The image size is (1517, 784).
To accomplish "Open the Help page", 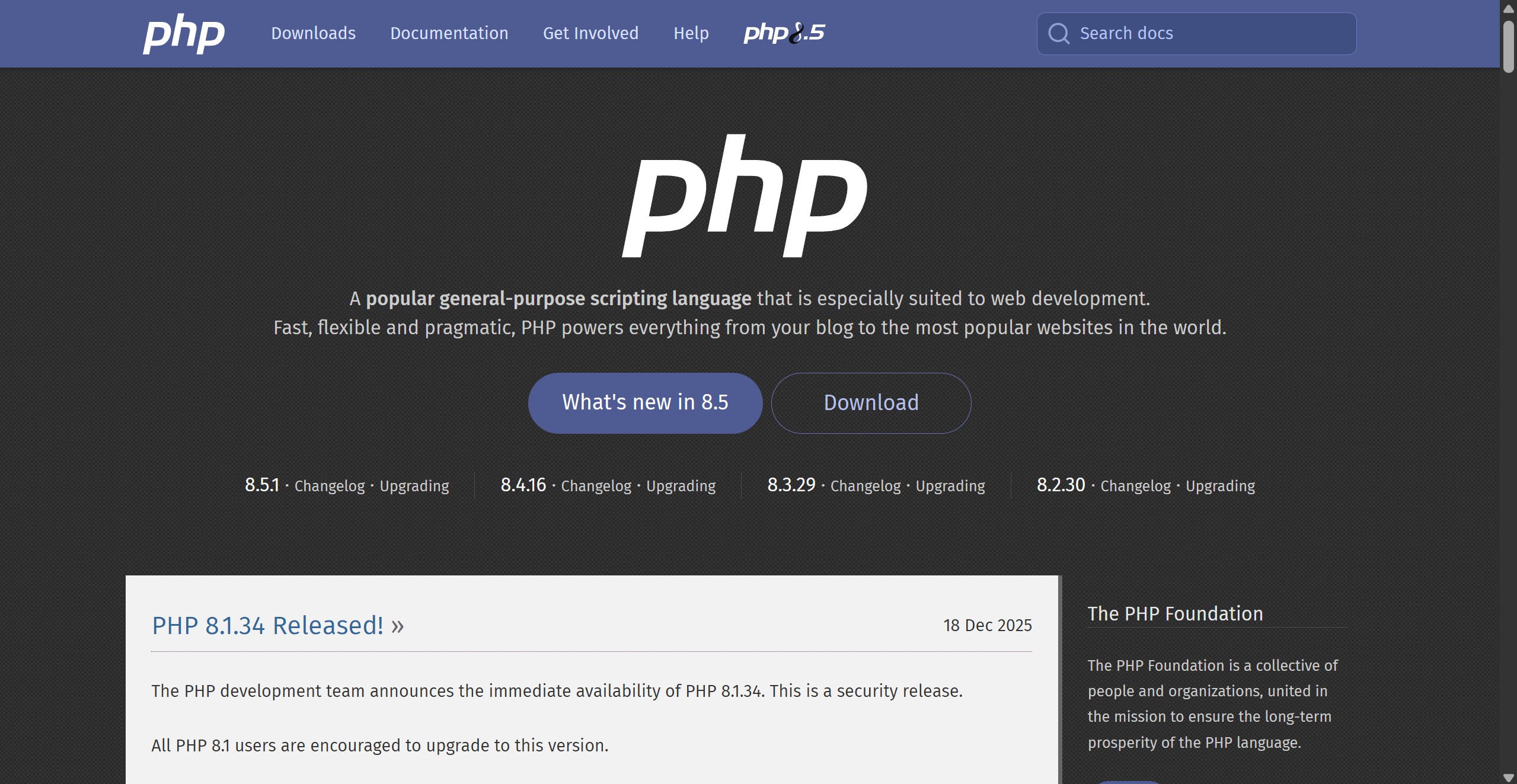I will [691, 33].
